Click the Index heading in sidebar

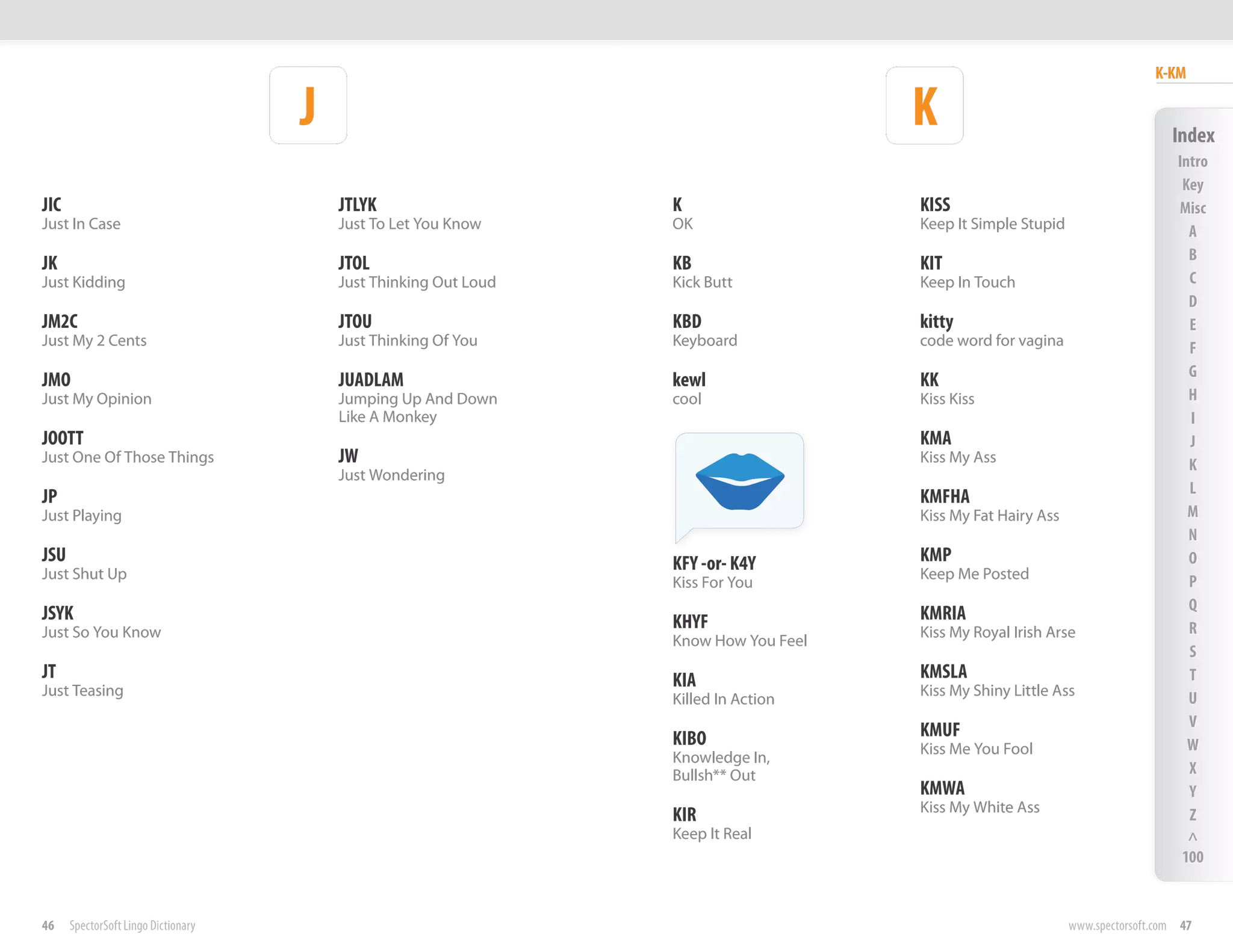pos(1193,135)
